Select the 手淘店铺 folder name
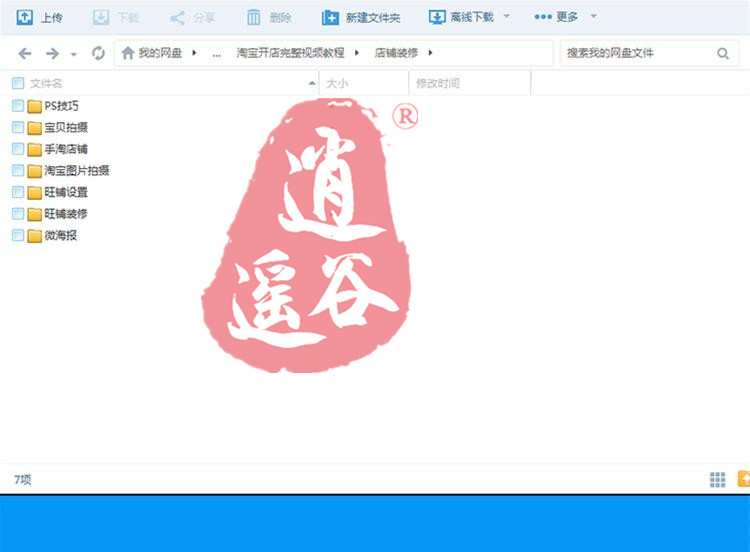The width and height of the screenshot is (750, 552). pos(66,149)
